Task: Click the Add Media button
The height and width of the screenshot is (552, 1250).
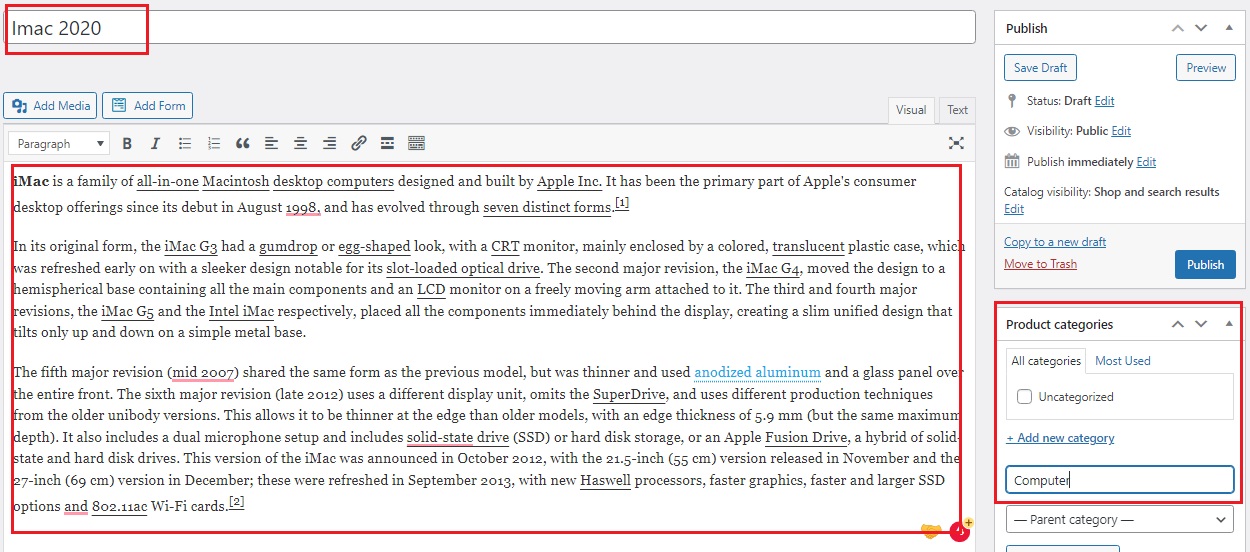Action: pyautogui.click(x=50, y=105)
